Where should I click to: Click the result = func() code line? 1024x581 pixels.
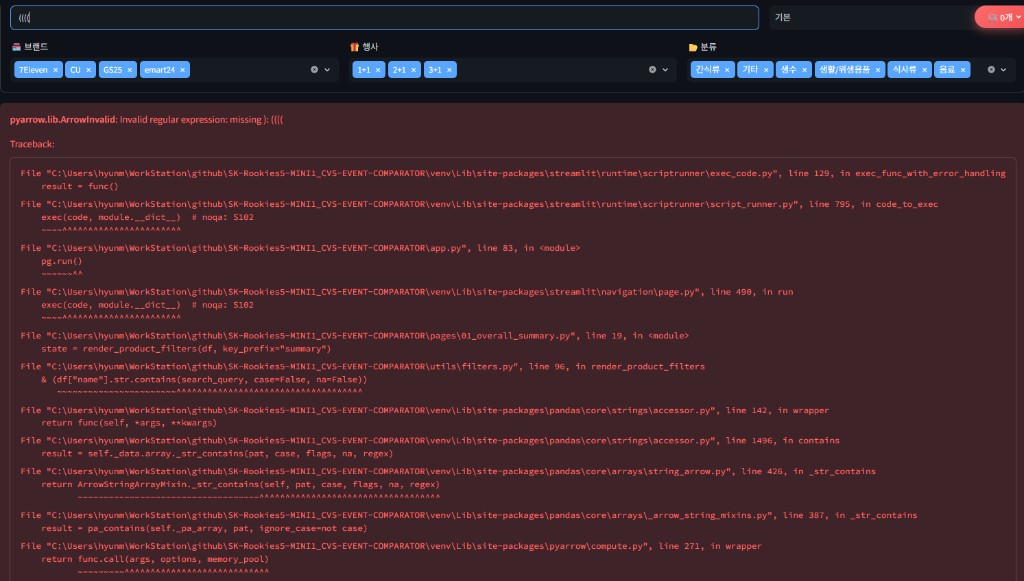click(x=80, y=186)
